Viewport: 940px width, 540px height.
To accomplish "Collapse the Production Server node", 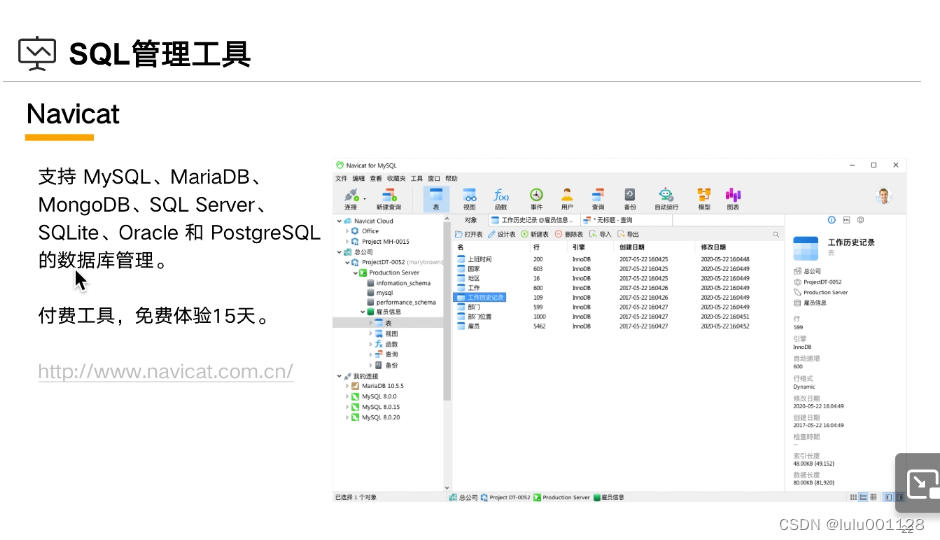I will [x=355, y=273].
